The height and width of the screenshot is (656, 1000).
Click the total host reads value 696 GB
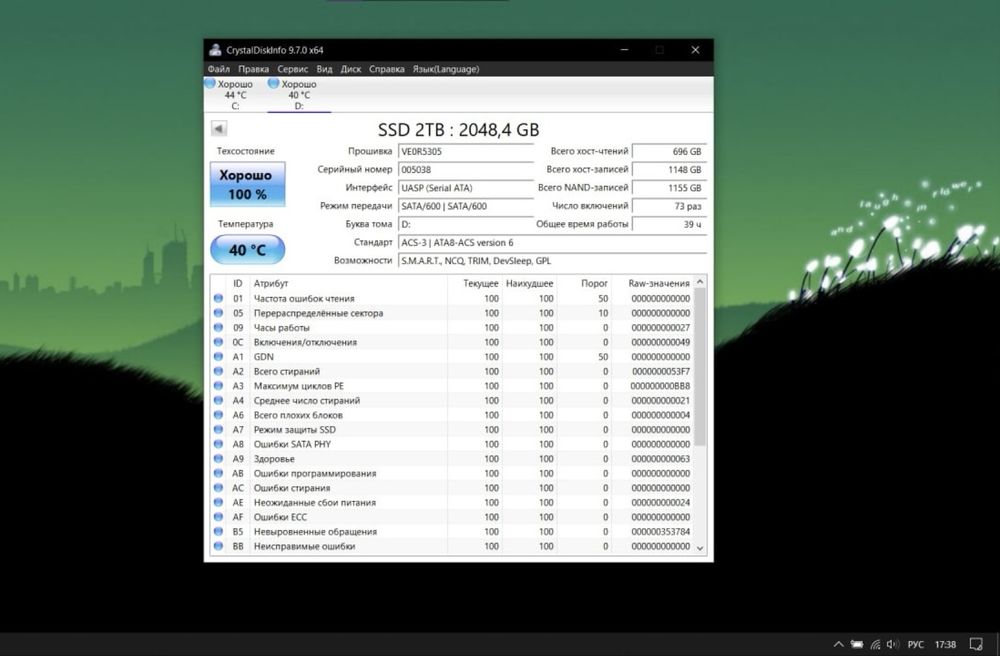(669, 152)
